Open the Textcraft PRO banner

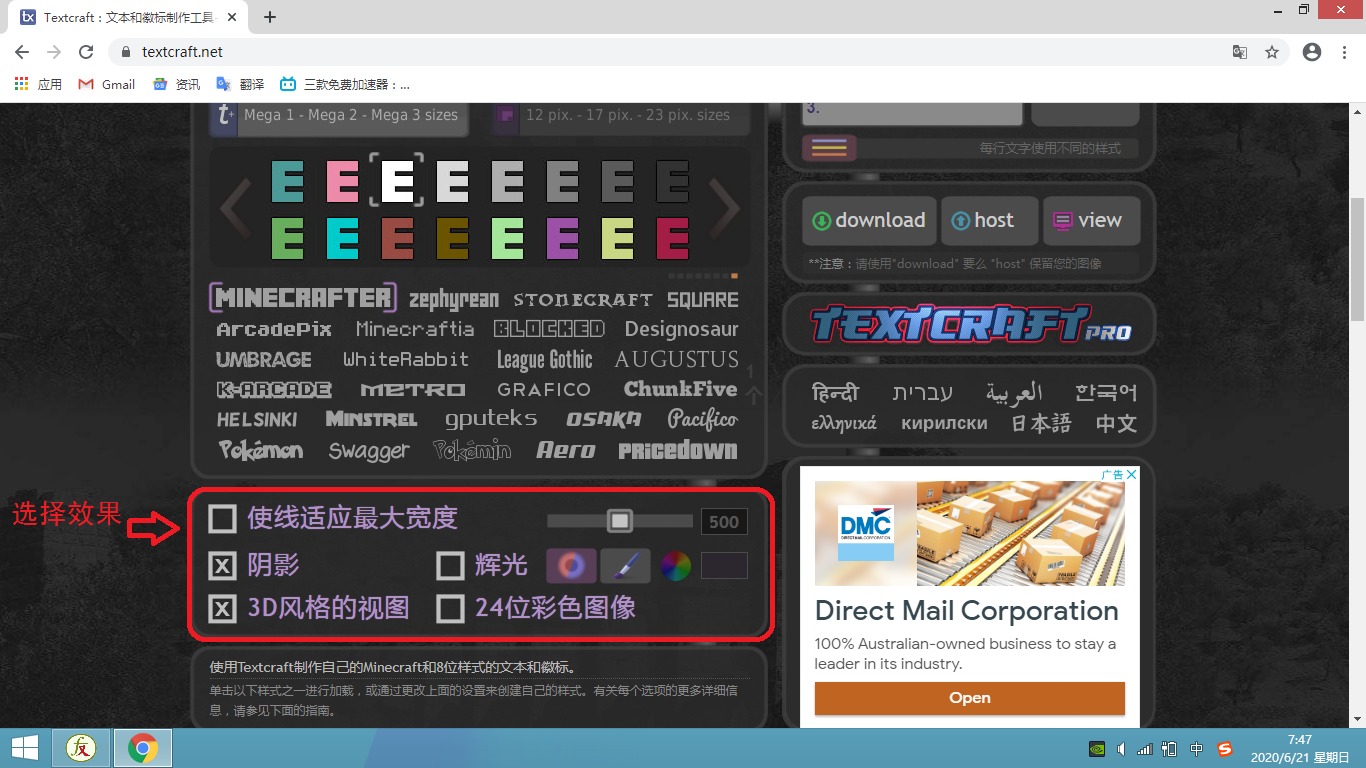969,324
